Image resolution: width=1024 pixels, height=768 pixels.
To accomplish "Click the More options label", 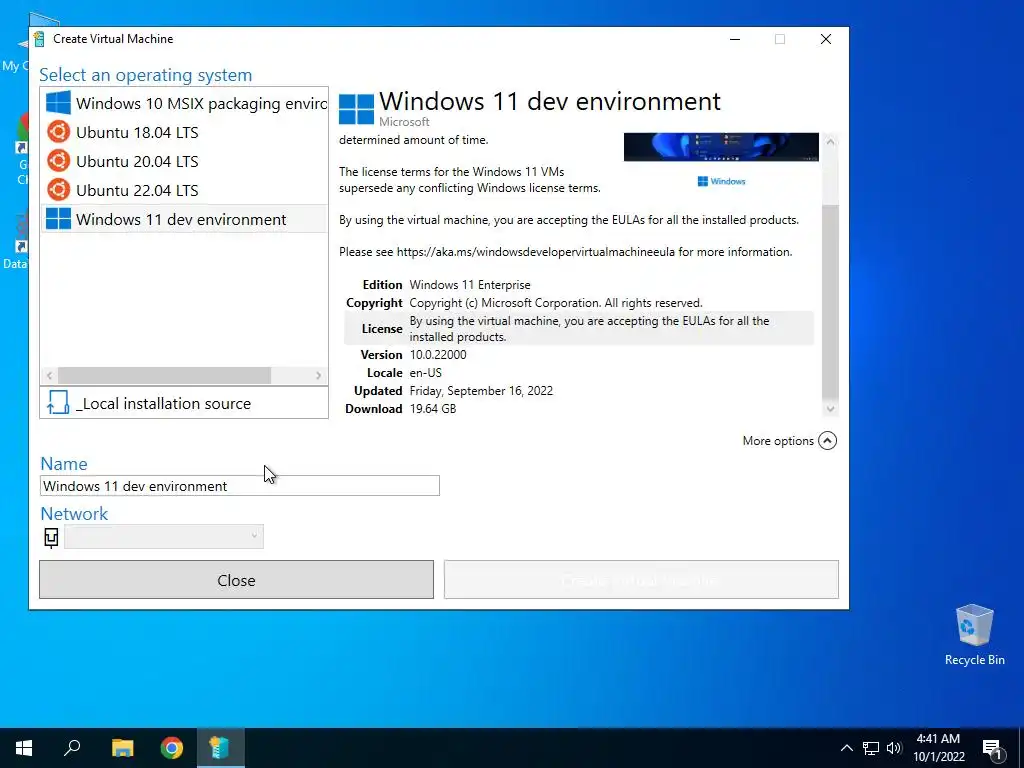I will coord(778,441).
